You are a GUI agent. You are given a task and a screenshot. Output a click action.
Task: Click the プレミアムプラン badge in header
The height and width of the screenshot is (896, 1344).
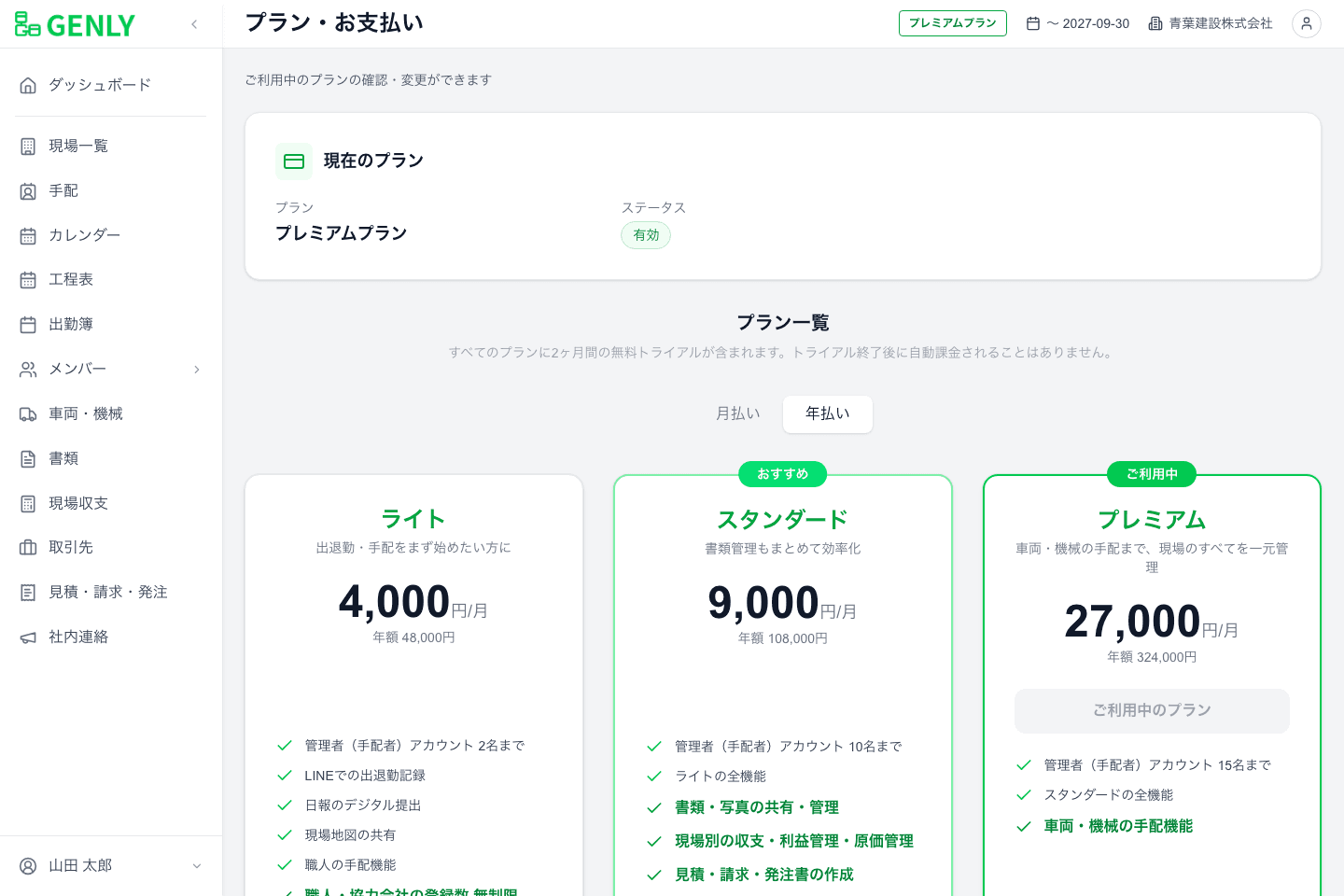click(953, 23)
